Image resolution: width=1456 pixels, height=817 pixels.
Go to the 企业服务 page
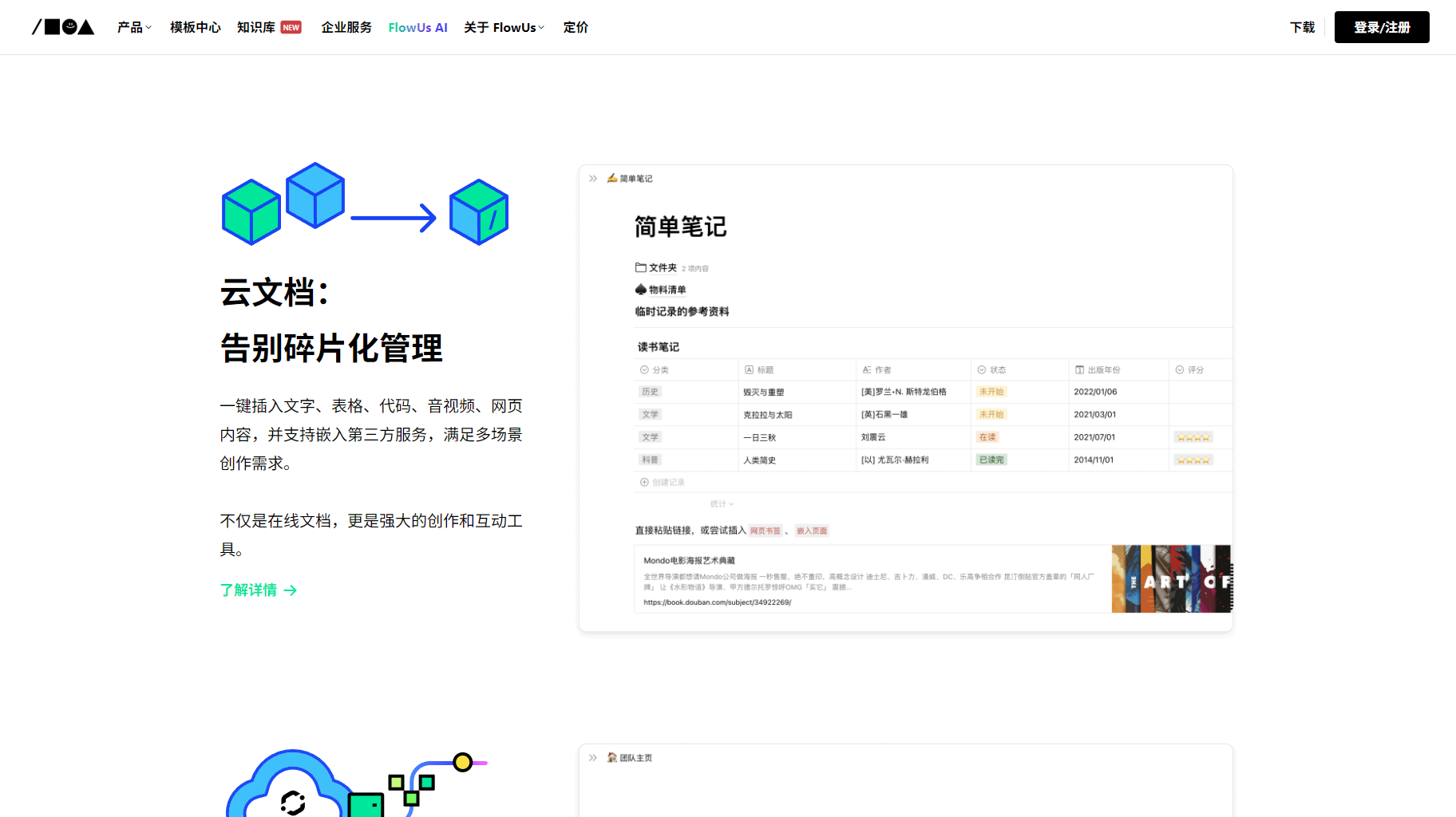point(346,27)
